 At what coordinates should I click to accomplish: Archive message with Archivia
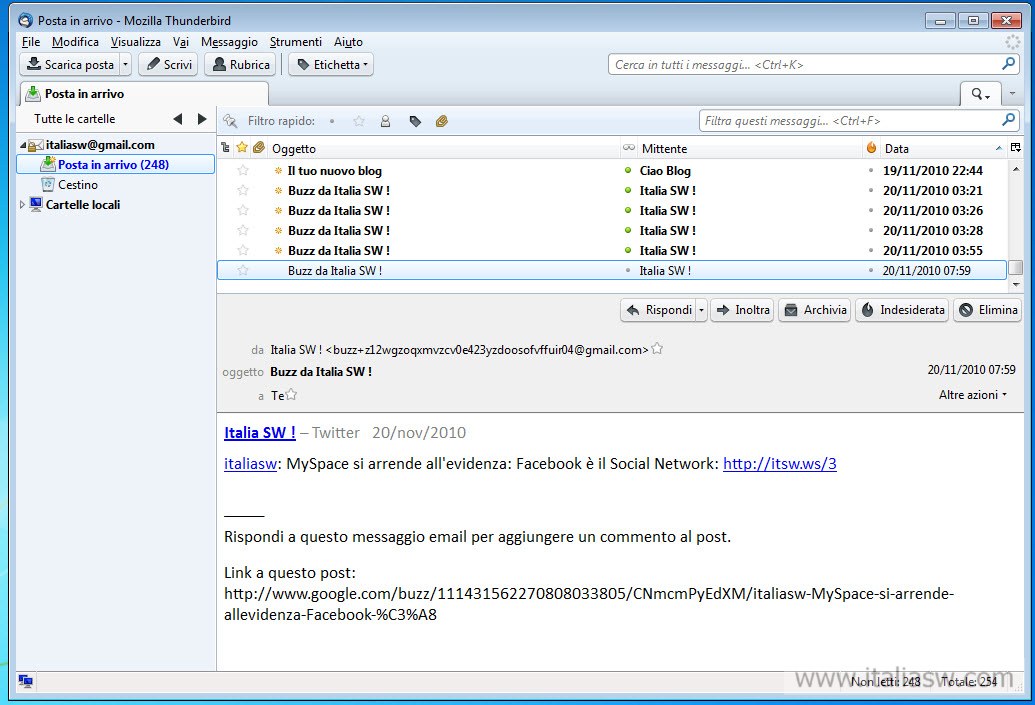[815, 310]
